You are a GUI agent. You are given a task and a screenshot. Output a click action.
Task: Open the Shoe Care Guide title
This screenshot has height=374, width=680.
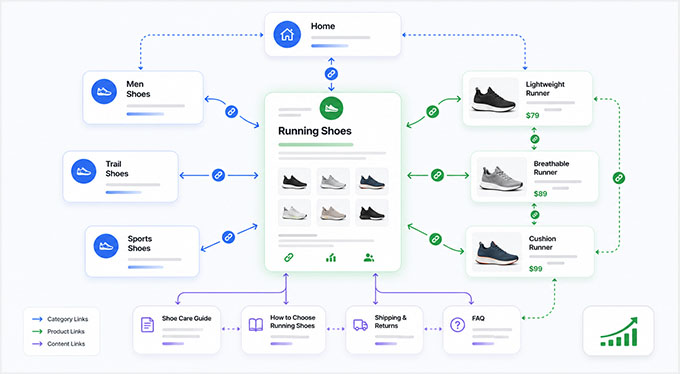point(186,318)
